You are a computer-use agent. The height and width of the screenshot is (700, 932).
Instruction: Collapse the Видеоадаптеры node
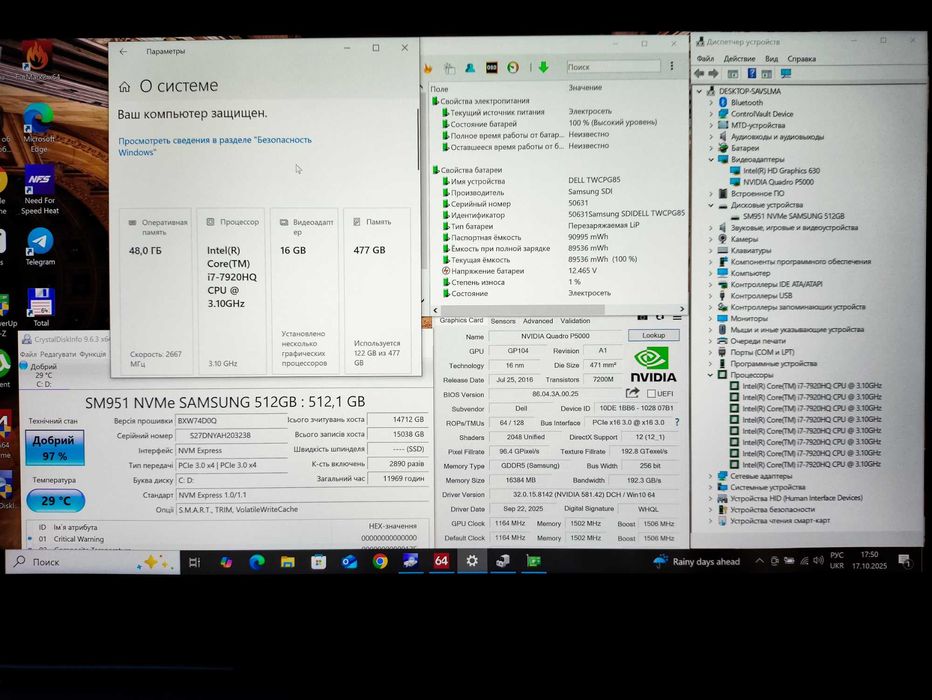(x=711, y=160)
